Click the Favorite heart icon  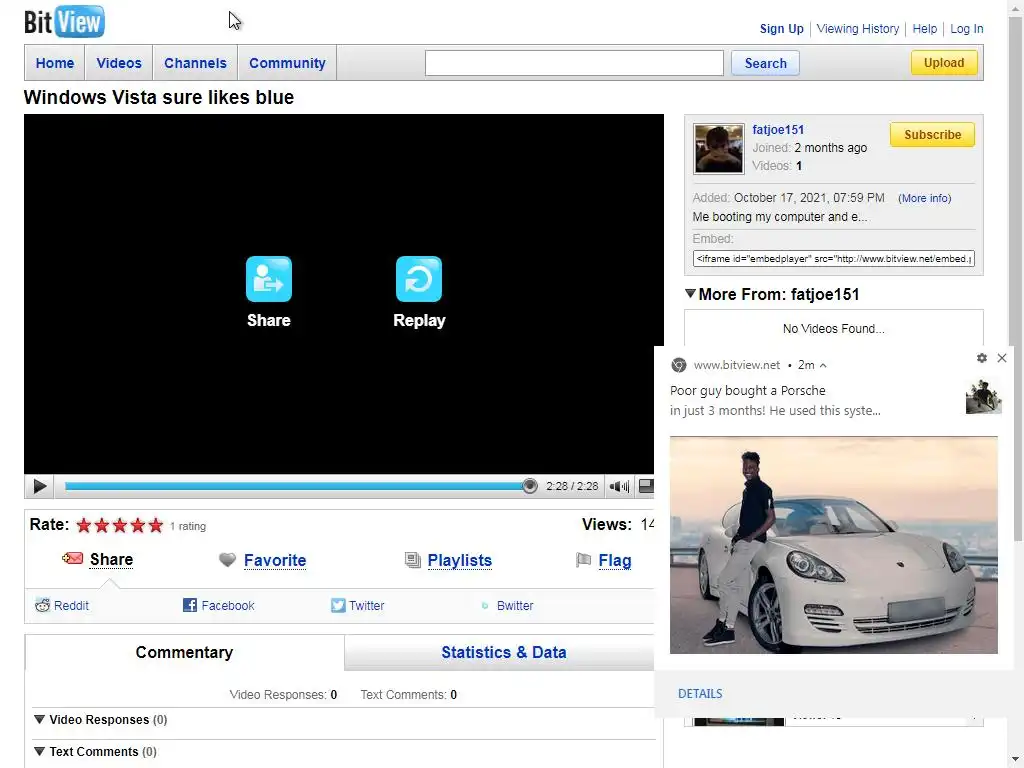[227, 560]
